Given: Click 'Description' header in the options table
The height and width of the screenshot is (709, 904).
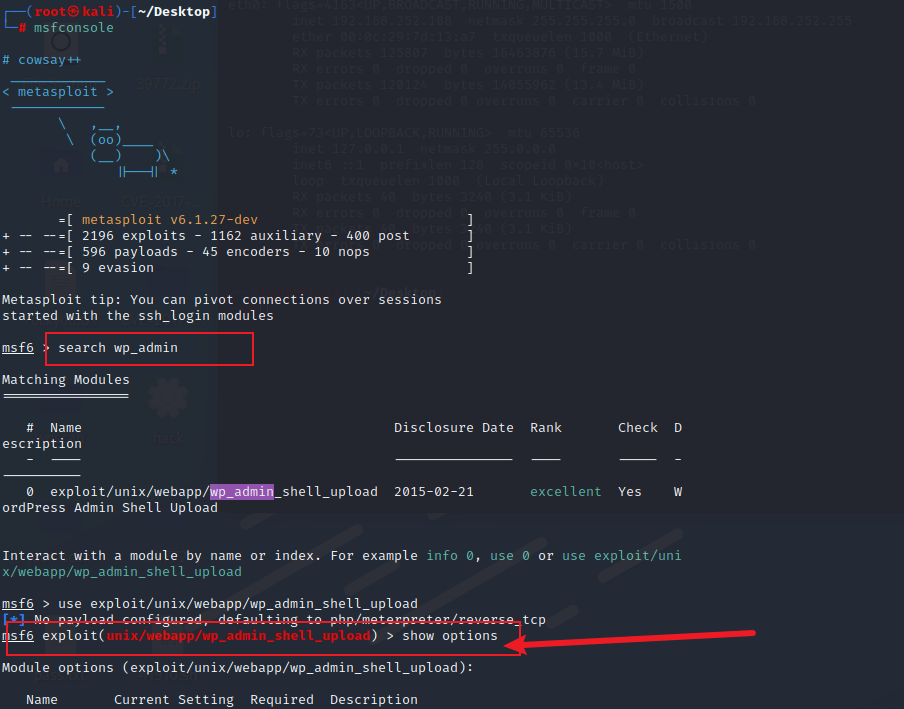Looking at the screenshot, I should (x=374, y=700).
